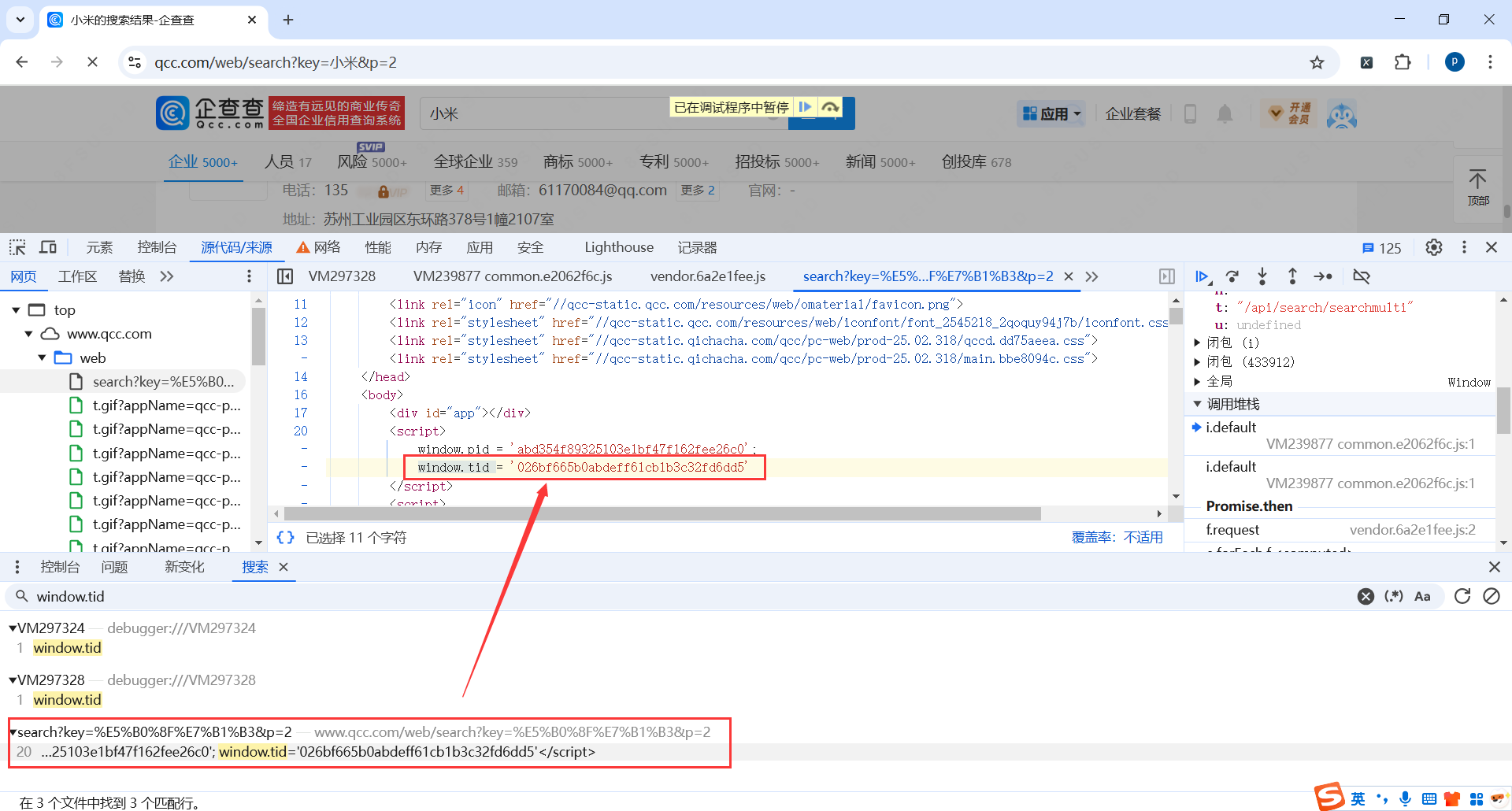
Task: Open DevTools customize three-dot menu
Action: [1464, 247]
